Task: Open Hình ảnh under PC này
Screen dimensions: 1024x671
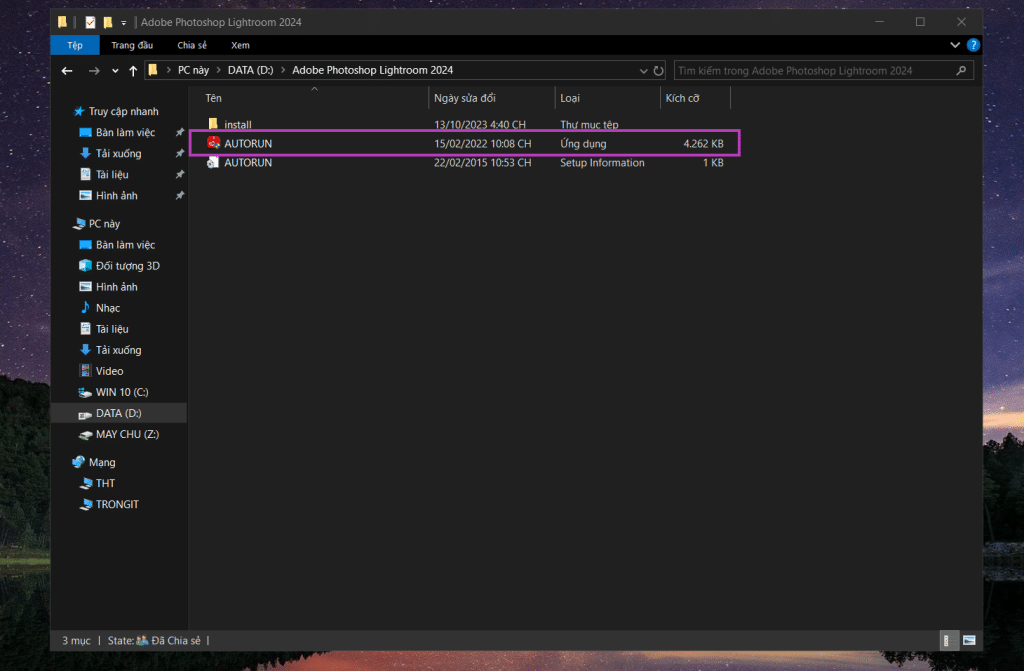Action: coord(108,287)
